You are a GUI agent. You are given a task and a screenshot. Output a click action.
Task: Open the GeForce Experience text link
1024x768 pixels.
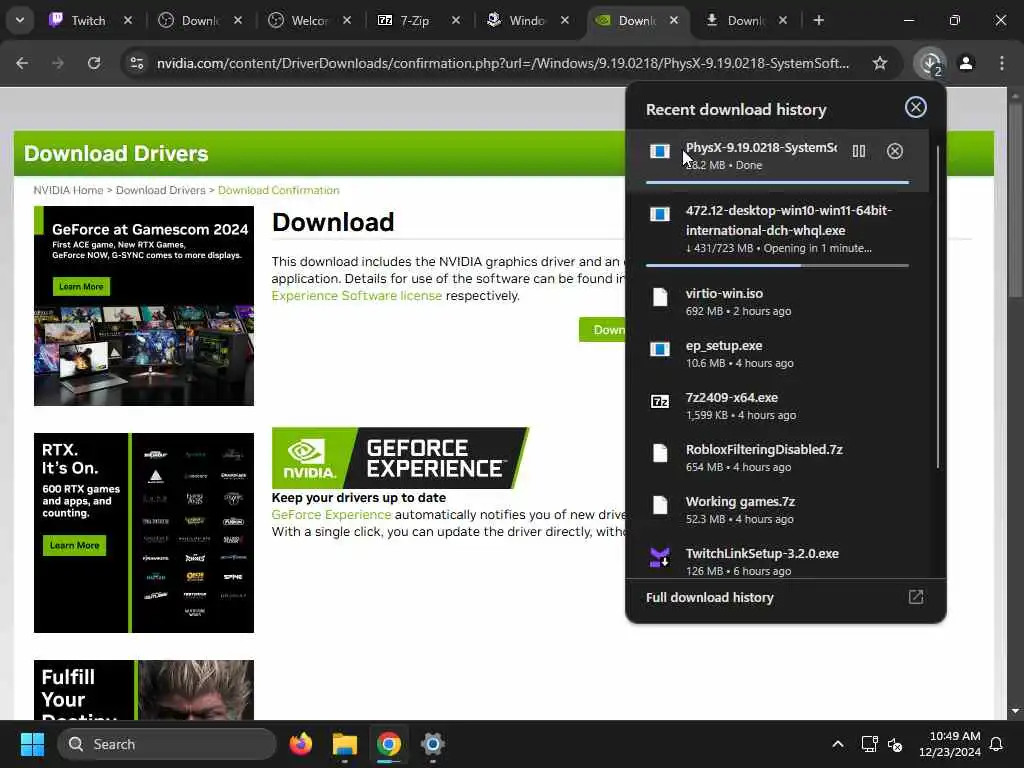coord(331,515)
